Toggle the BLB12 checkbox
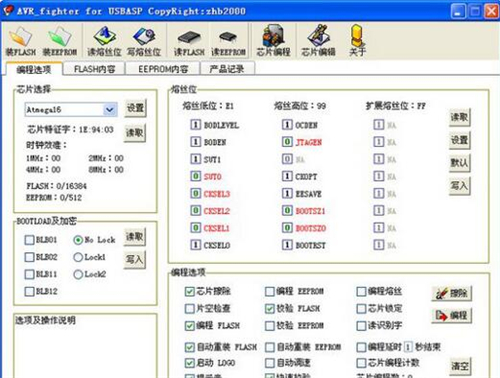500x378 pixels. (29, 291)
